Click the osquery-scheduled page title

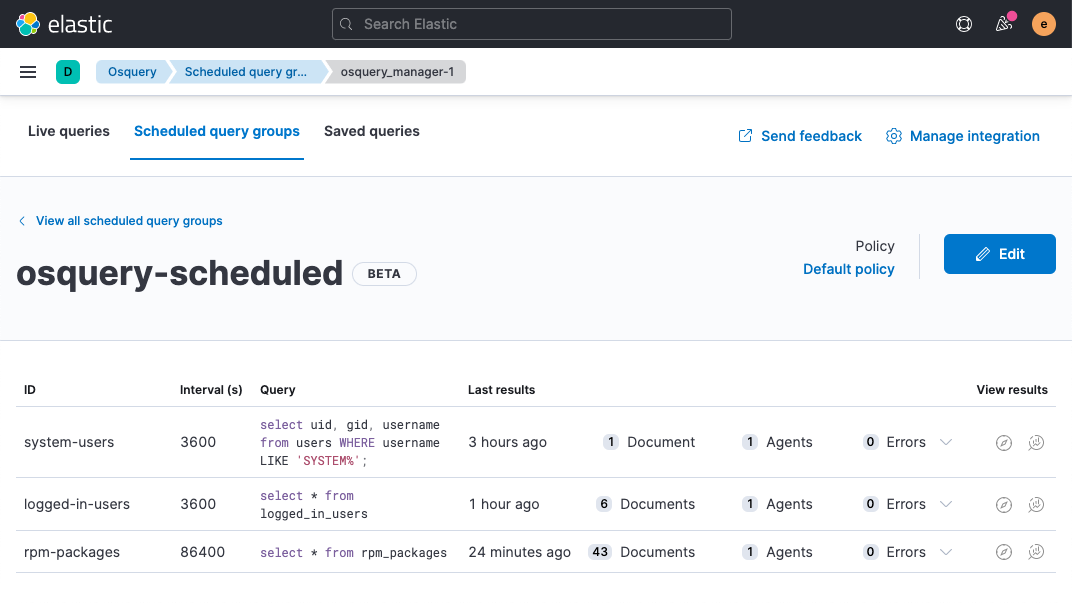click(180, 273)
